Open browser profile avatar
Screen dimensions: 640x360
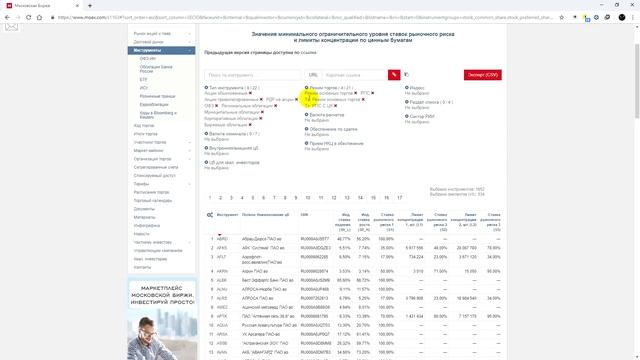(x=622, y=18)
